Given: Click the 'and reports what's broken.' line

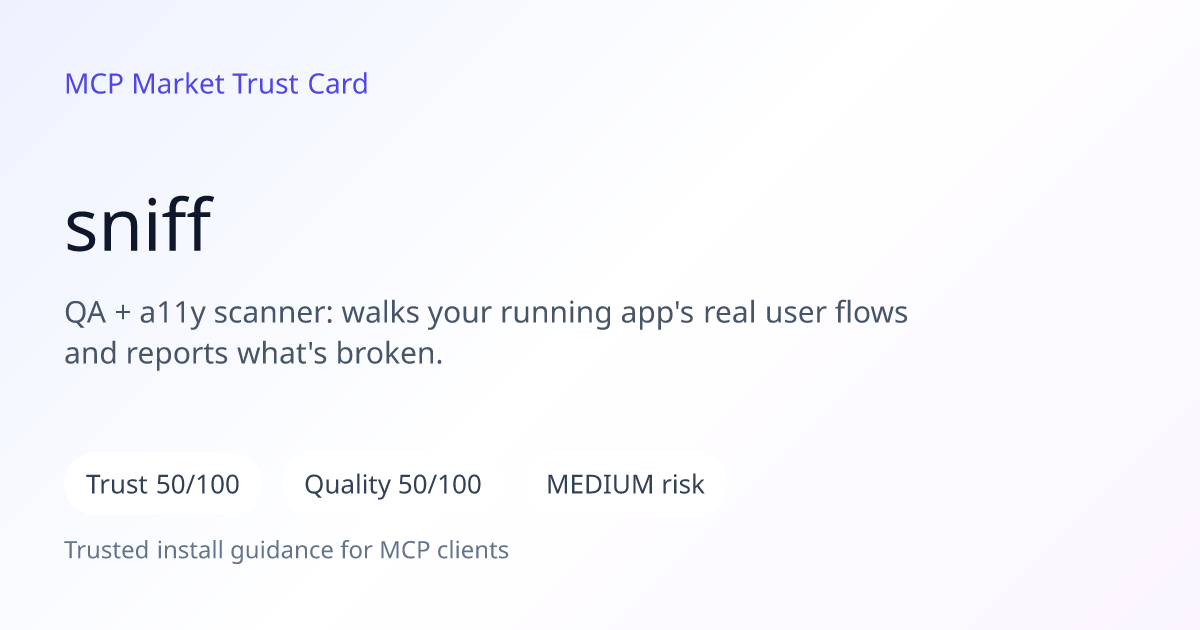Looking at the screenshot, I should click(x=253, y=354).
